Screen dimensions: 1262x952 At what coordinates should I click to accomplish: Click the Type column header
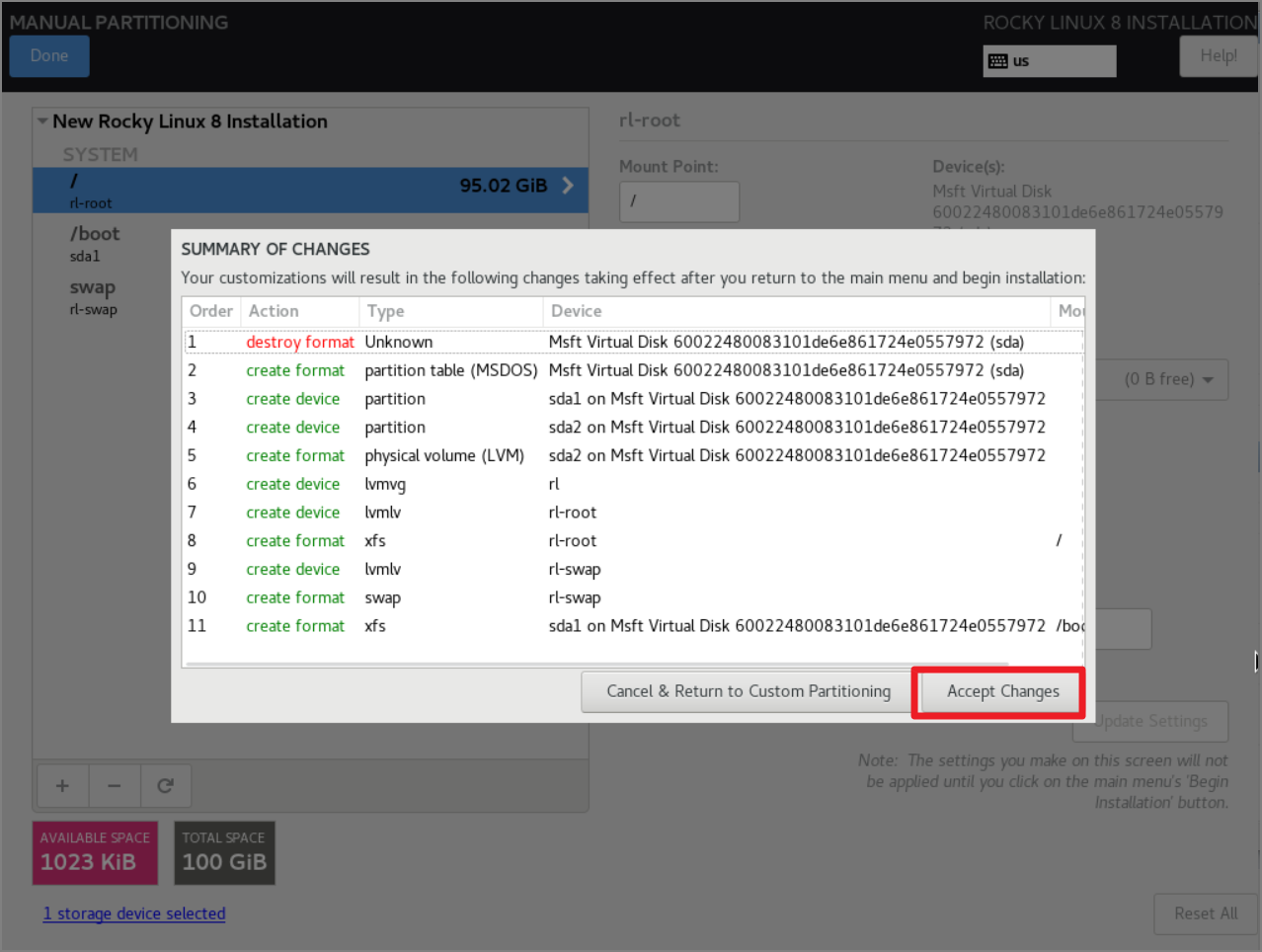[451, 311]
